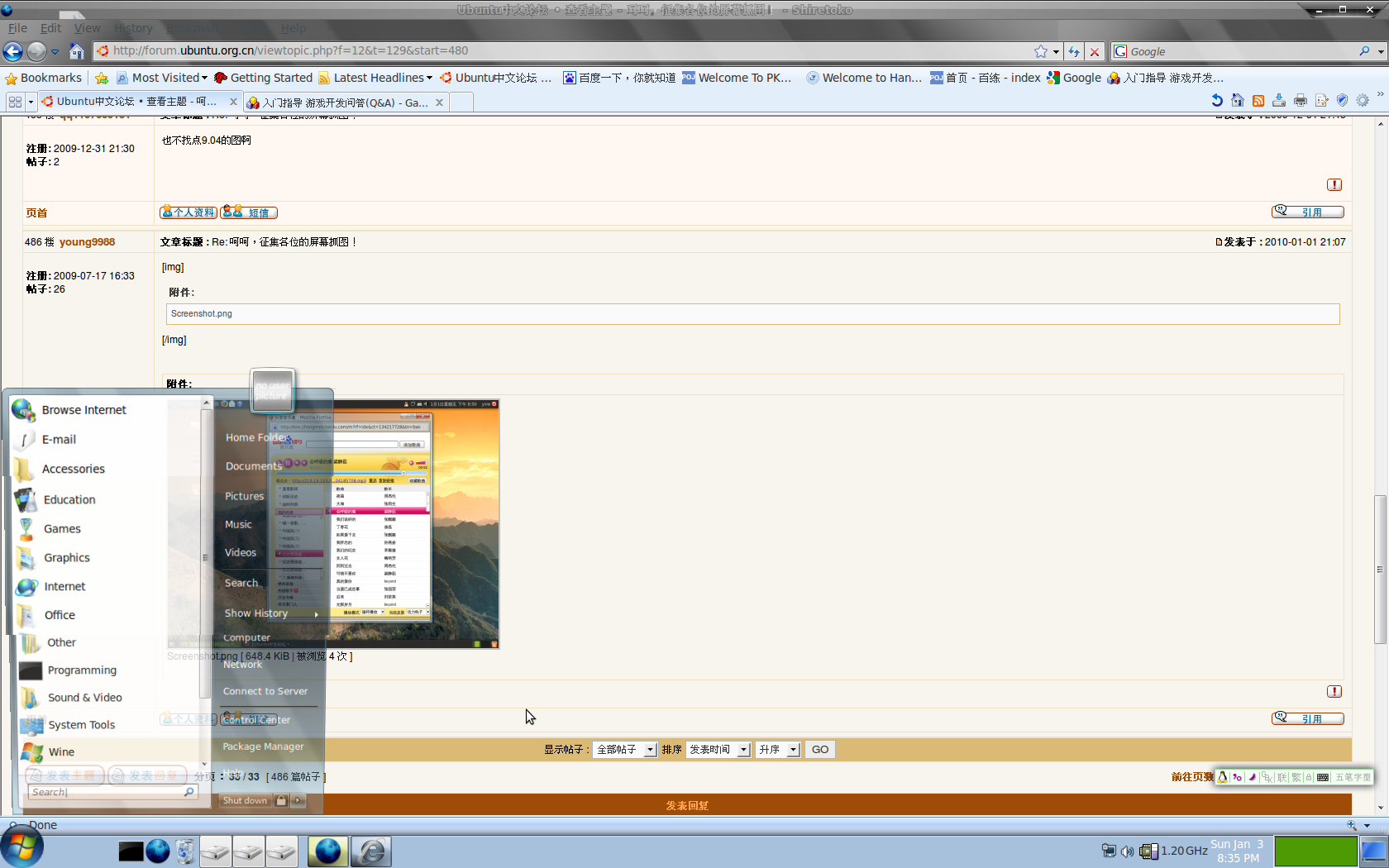
Task: Launch the terminal icon in the taskbar
Action: 131,851
